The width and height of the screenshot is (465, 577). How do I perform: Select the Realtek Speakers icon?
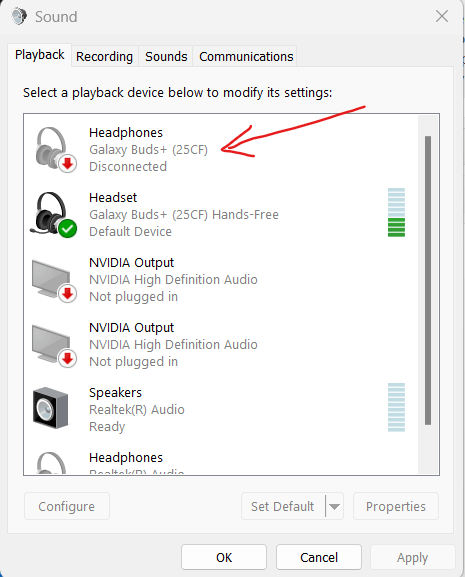point(51,408)
